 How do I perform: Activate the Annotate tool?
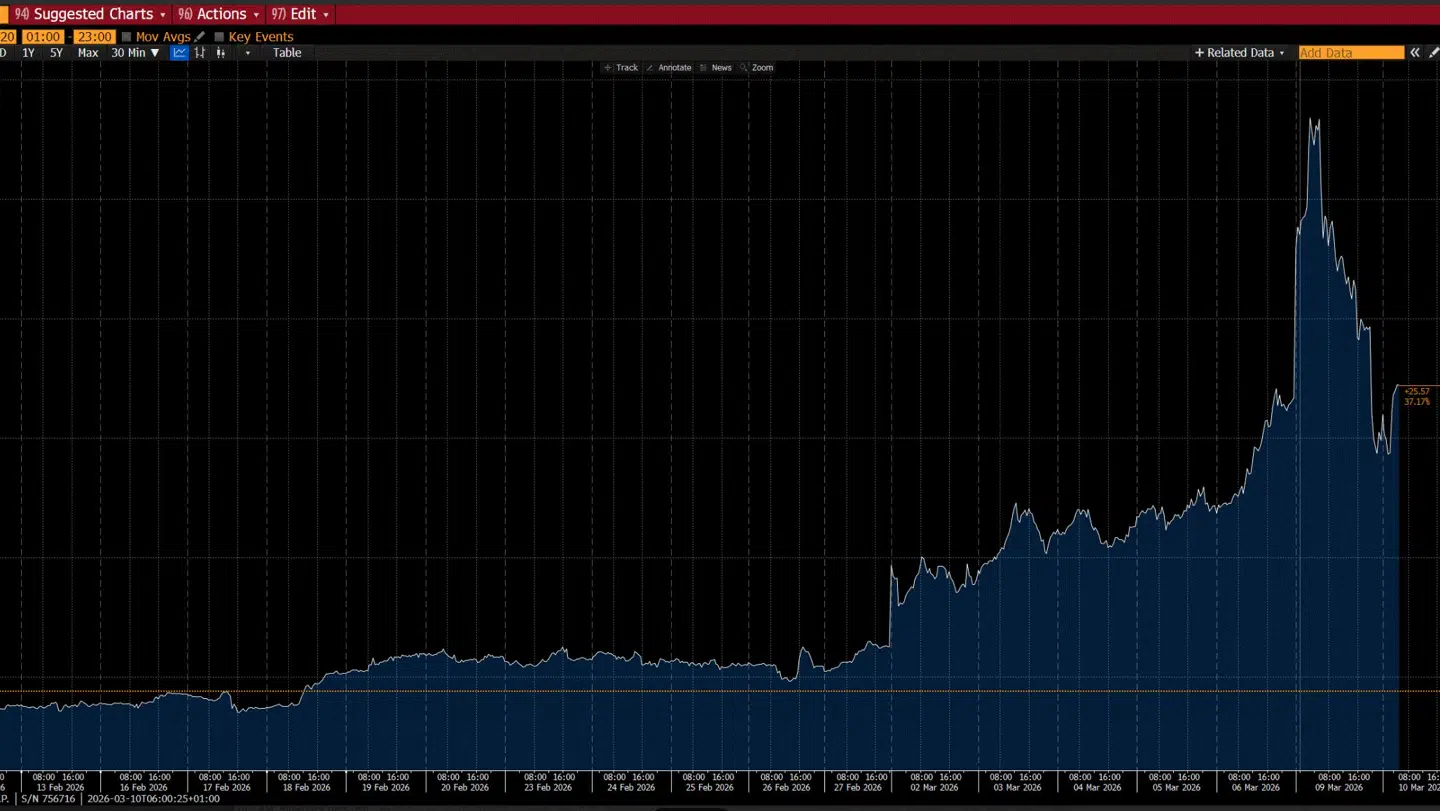coord(668,68)
